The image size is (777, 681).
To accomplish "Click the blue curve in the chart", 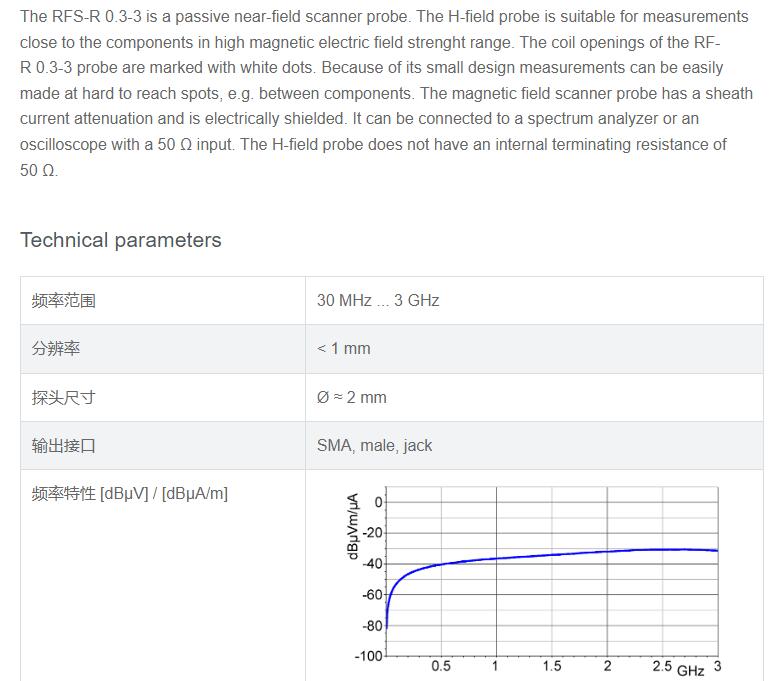I will pyautogui.click(x=552, y=555).
